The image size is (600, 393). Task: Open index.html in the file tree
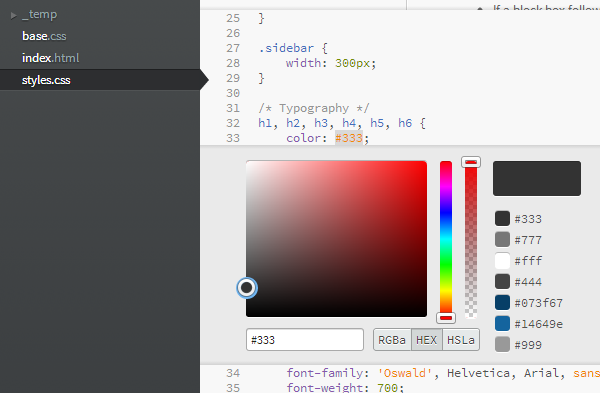(51, 58)
